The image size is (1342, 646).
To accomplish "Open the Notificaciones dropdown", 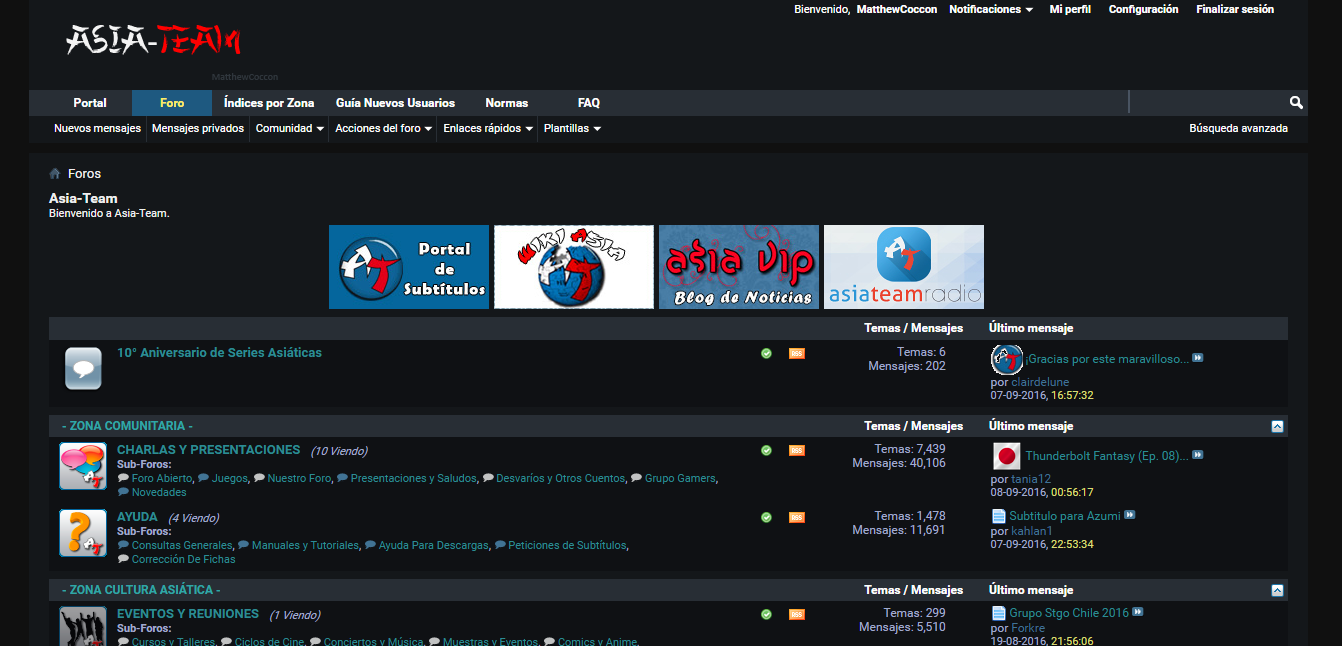I will coord(991,9).
